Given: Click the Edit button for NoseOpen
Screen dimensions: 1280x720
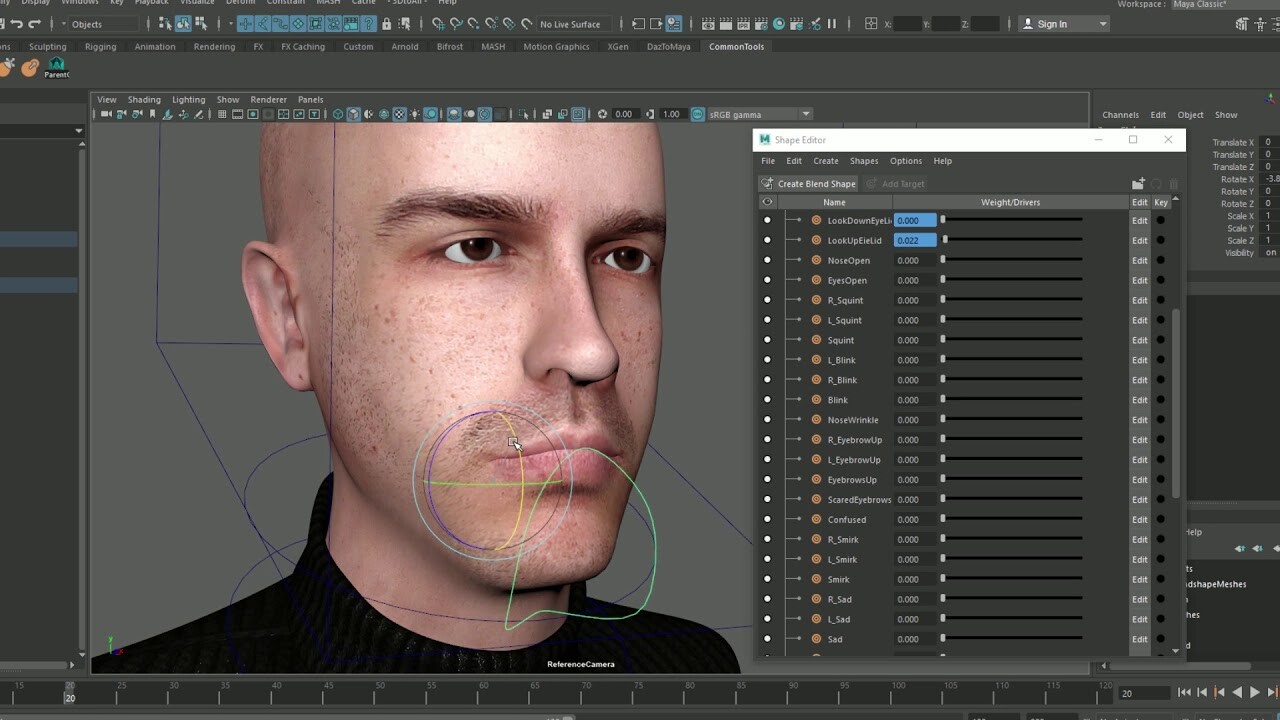Looking at the screenshot, I should 1139,261.
